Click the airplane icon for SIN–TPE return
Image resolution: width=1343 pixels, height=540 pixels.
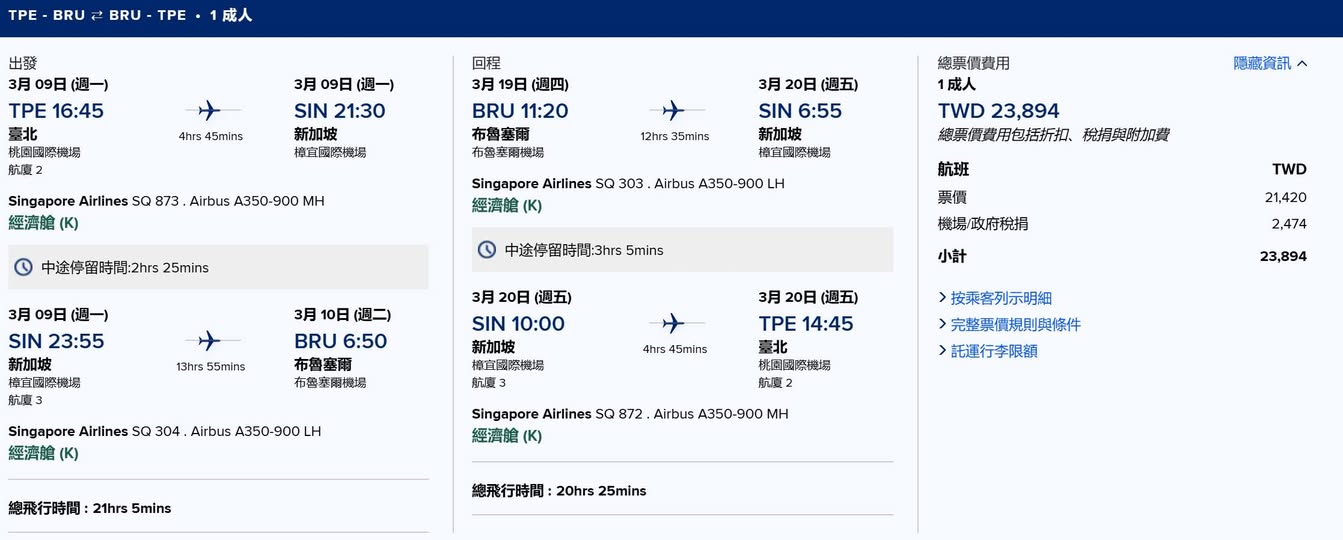coord(674,323)
